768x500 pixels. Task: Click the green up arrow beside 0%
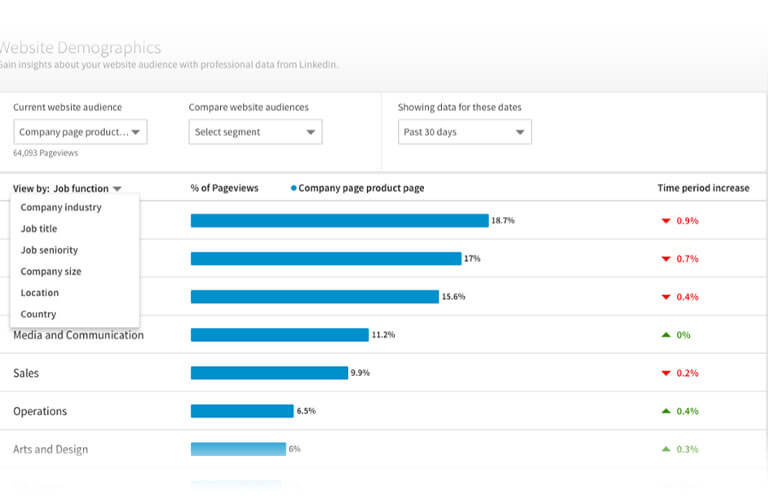(665, 335)
